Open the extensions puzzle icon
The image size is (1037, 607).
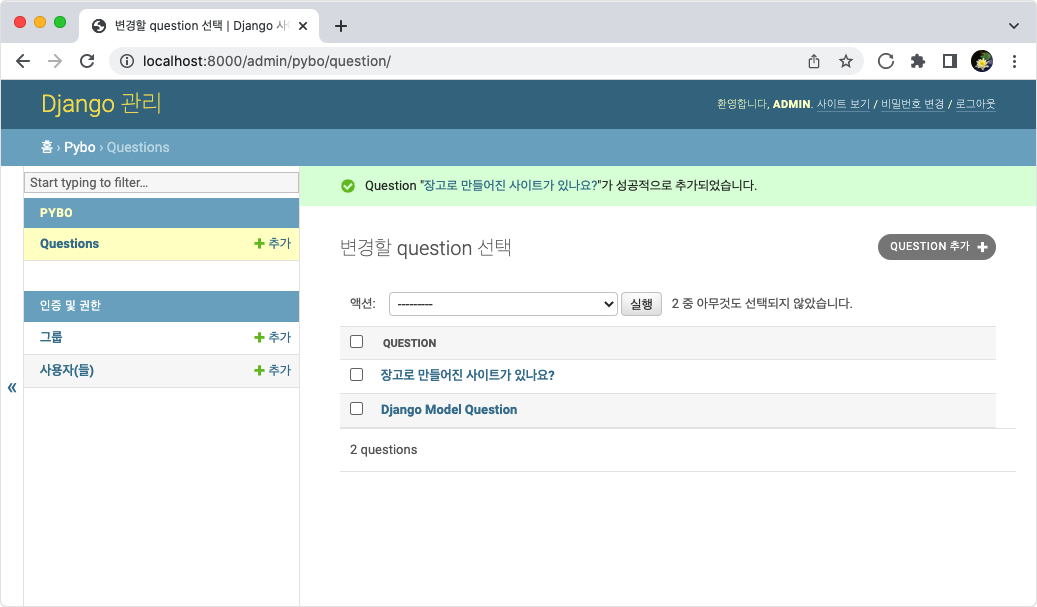click(x=918, y=61)
